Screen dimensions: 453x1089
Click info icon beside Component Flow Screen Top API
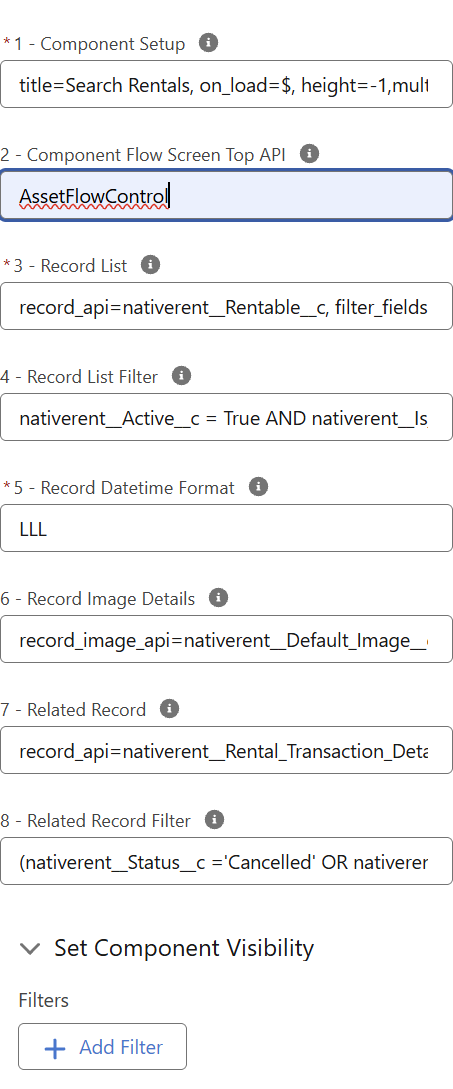pyautogui.click(x=309, y=154)
